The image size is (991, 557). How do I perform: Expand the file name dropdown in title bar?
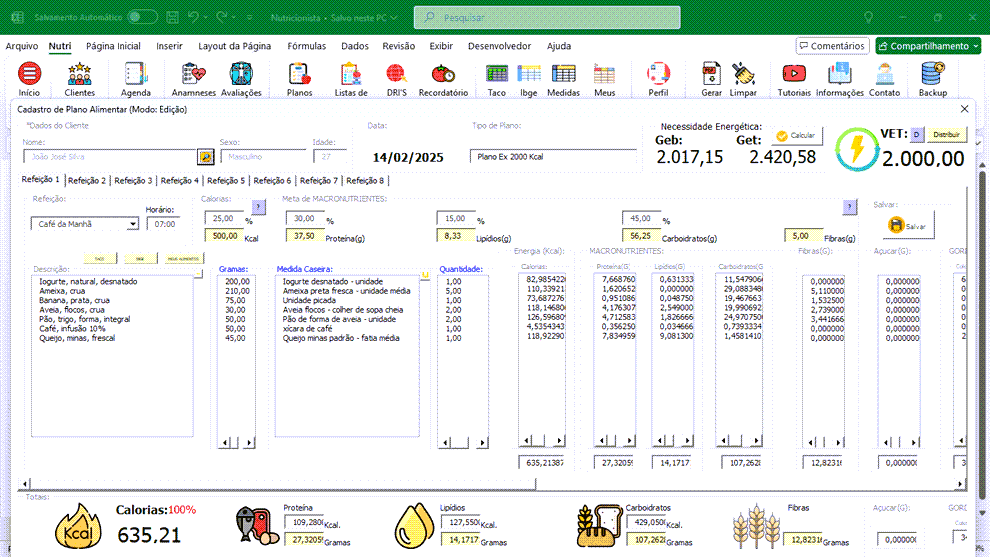coord(394,18)
